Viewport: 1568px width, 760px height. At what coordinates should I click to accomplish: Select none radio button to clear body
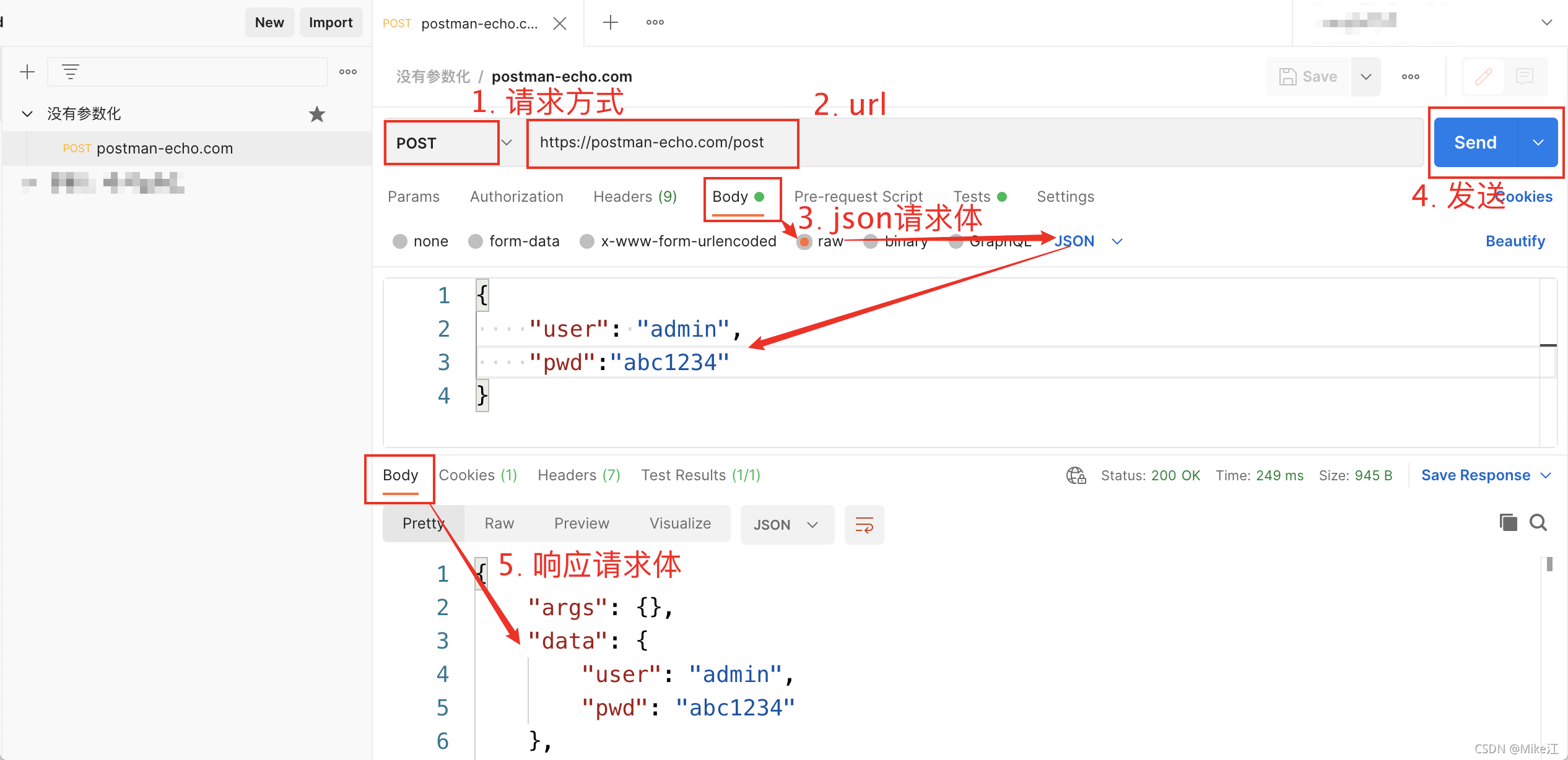click(399, 242)
